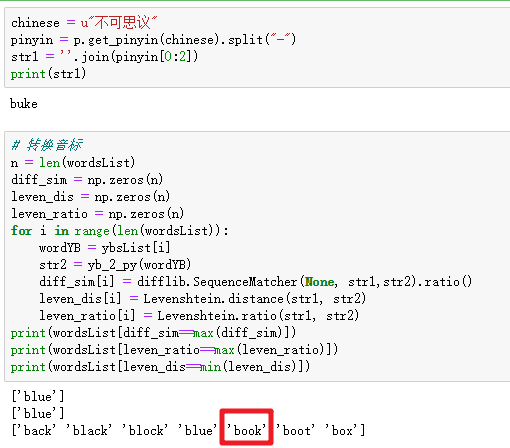Click the Chinese comment line in second cell
This screenshot has width=510, height=448.
pyautogui.click(x=47, y=145)
